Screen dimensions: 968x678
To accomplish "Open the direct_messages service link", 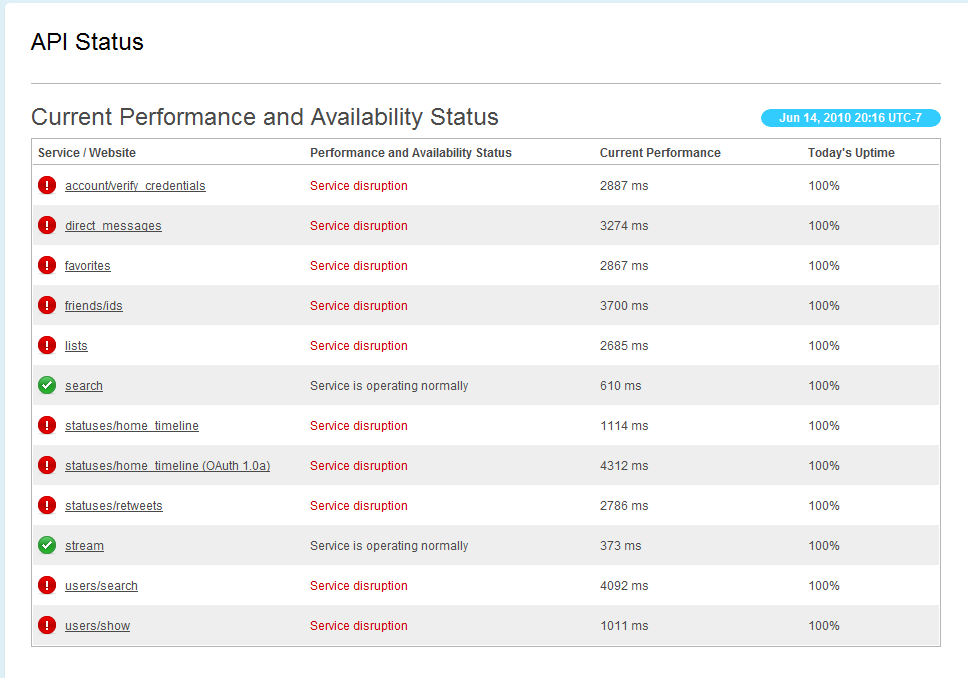I will (x=113, y=226).
